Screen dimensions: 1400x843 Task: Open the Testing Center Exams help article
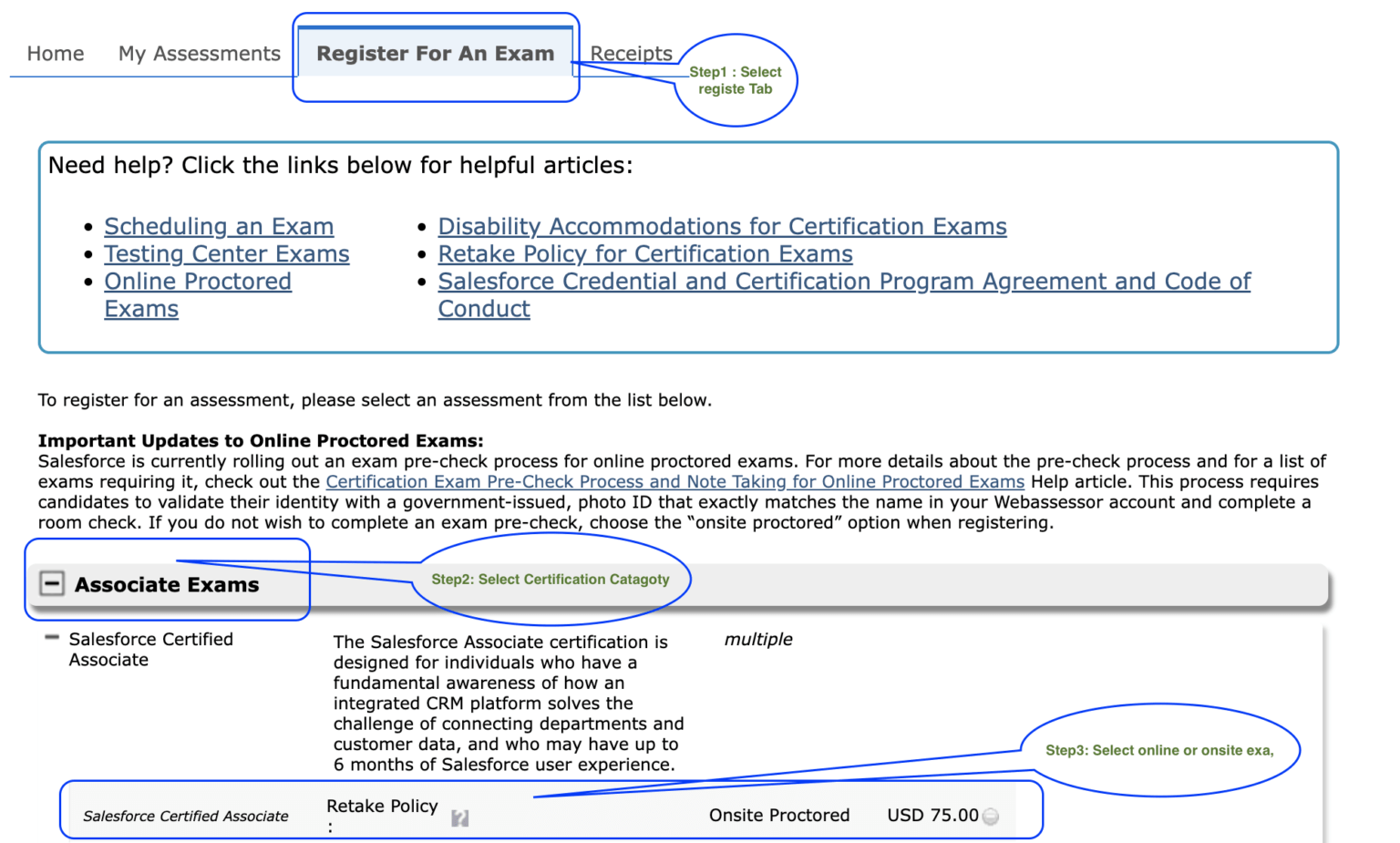coord(227,253)
